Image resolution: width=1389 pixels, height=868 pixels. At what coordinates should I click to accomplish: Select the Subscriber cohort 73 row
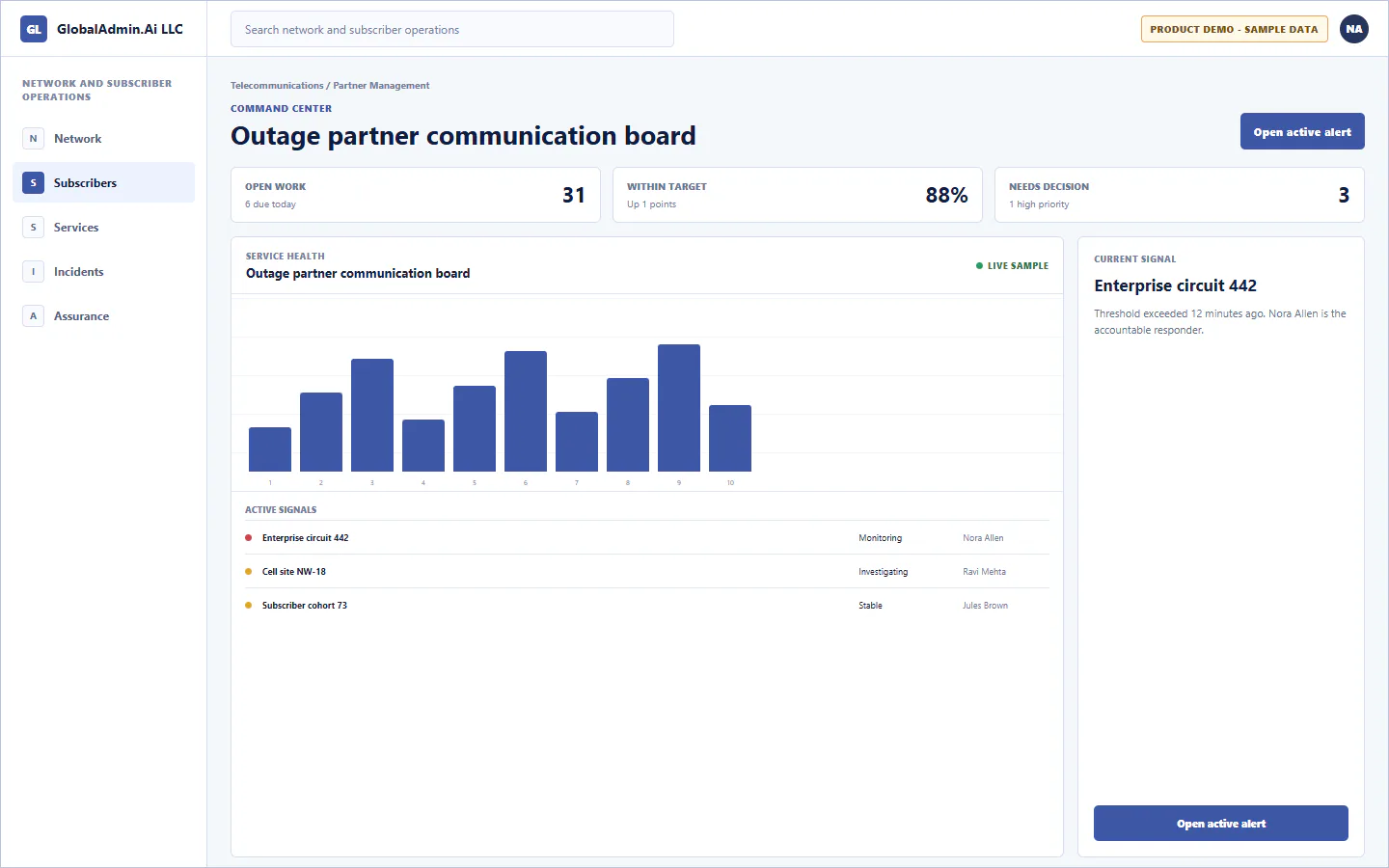[647, 606]
